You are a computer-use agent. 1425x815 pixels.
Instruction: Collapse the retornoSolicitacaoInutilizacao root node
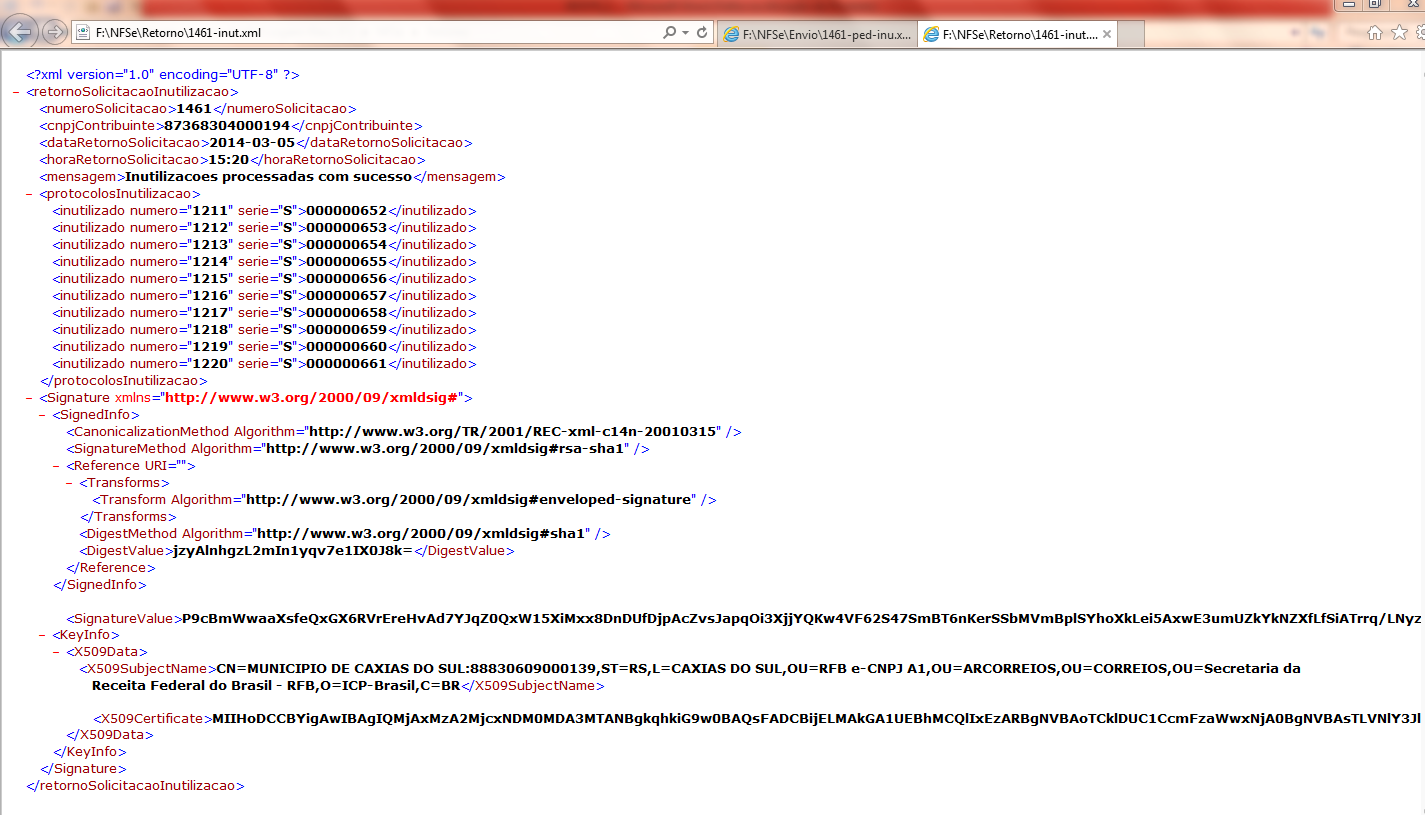click(17, 92)
